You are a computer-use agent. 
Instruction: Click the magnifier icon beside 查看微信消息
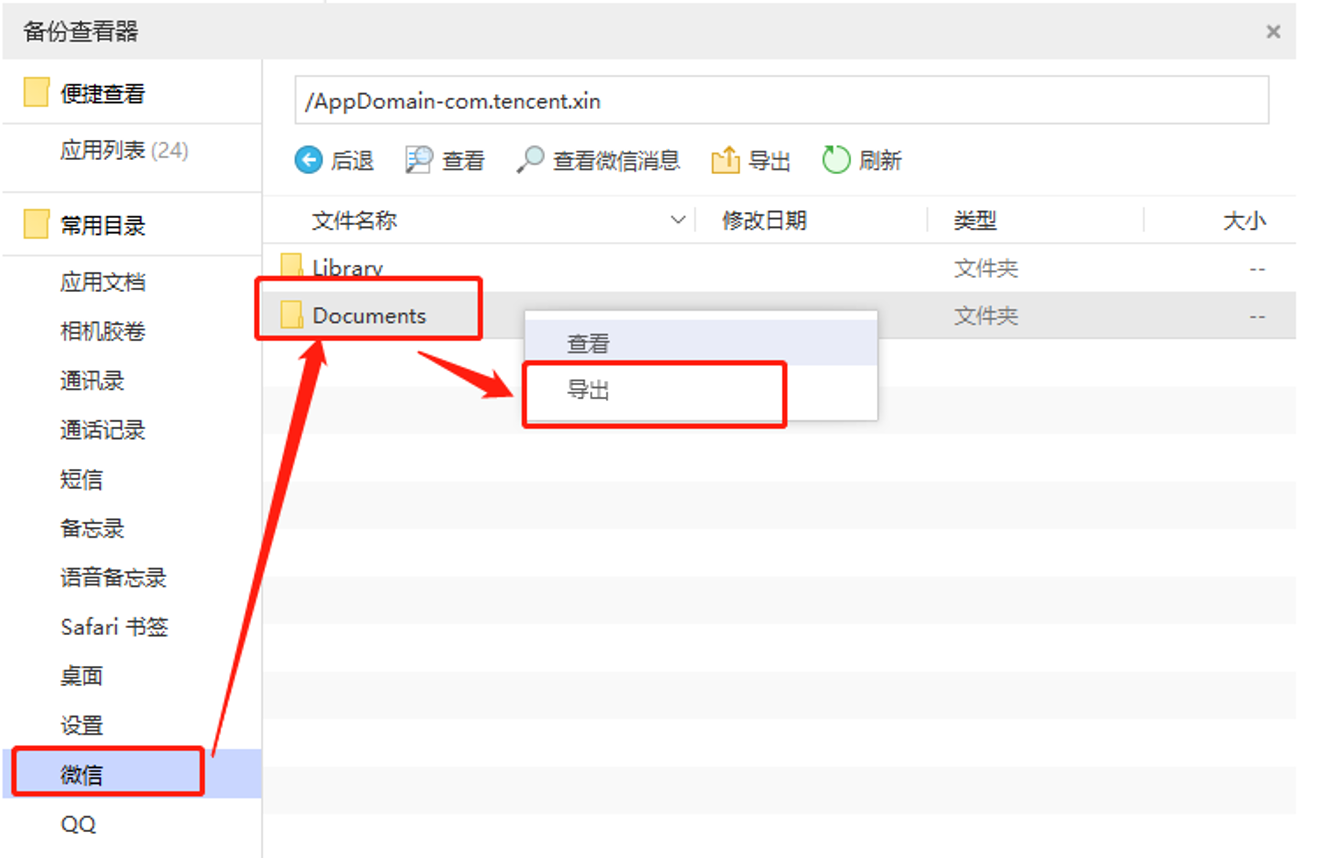530,160
